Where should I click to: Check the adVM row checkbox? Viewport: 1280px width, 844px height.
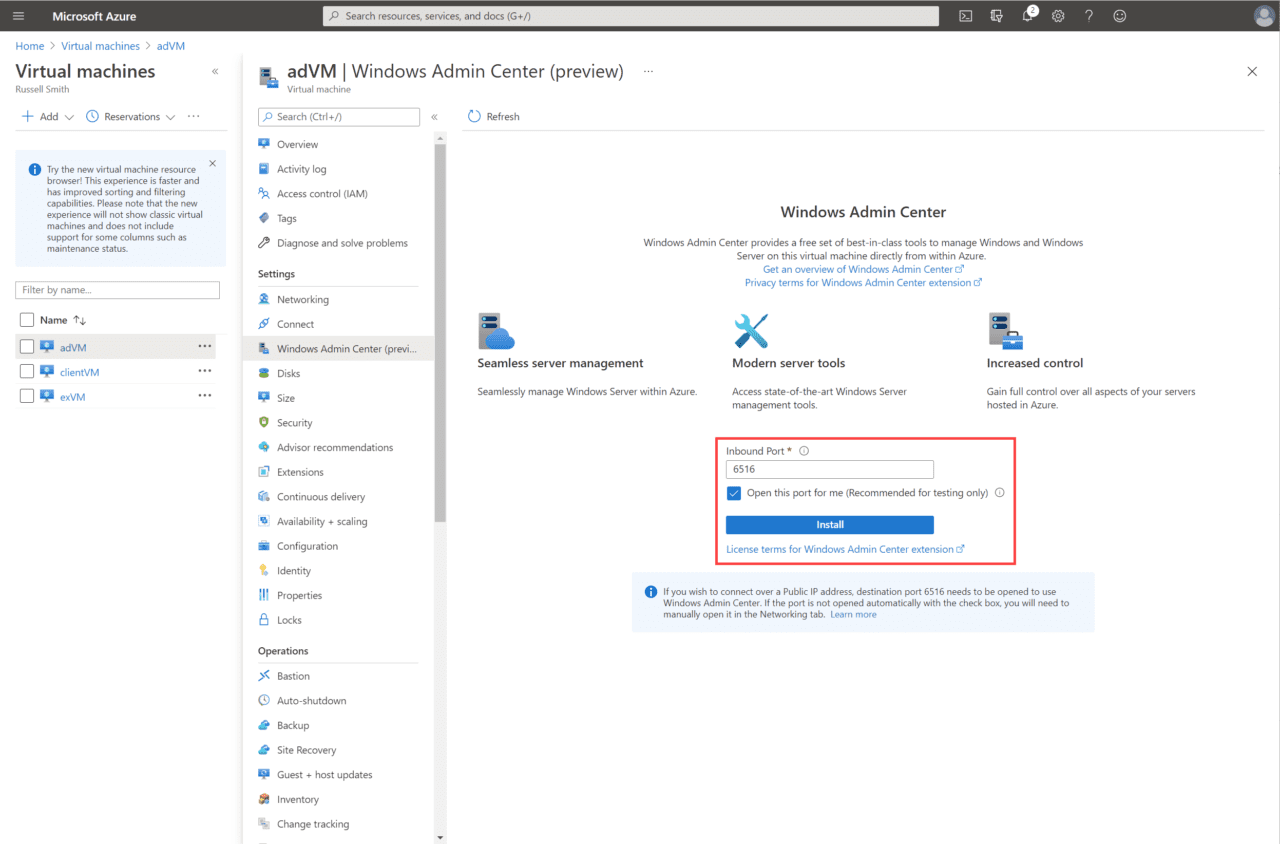point(27,347)
